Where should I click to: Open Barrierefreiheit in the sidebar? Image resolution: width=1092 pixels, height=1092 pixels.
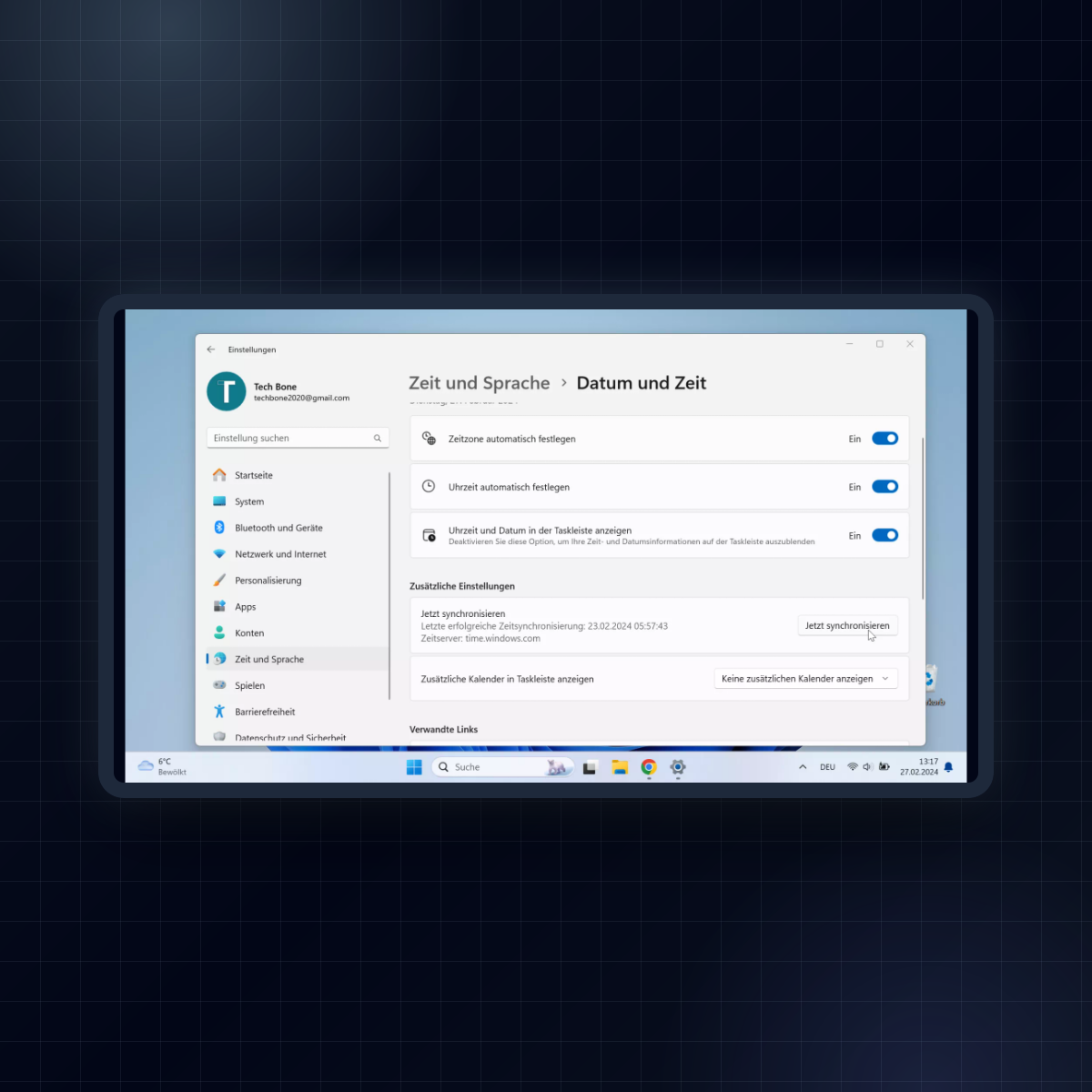click(298, 712)
